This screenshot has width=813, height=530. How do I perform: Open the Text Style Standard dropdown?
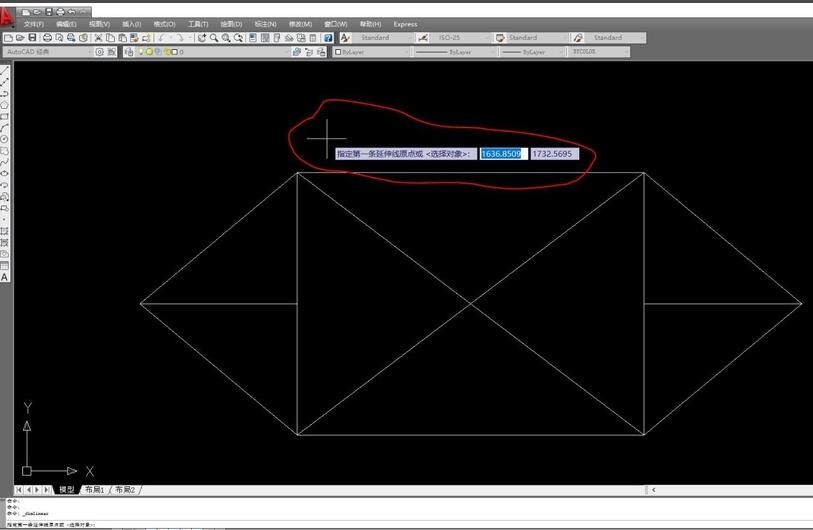point(383,38)
